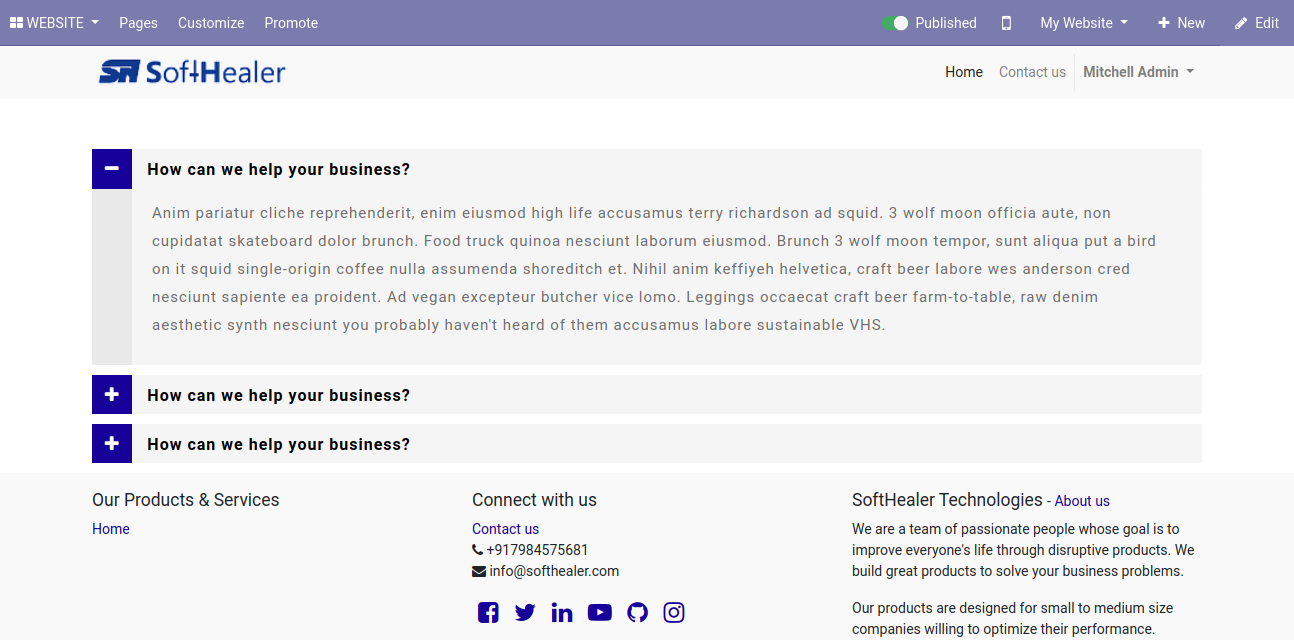
Task: Open the WEBSITE apps dropdown
Action: (54, 23)
